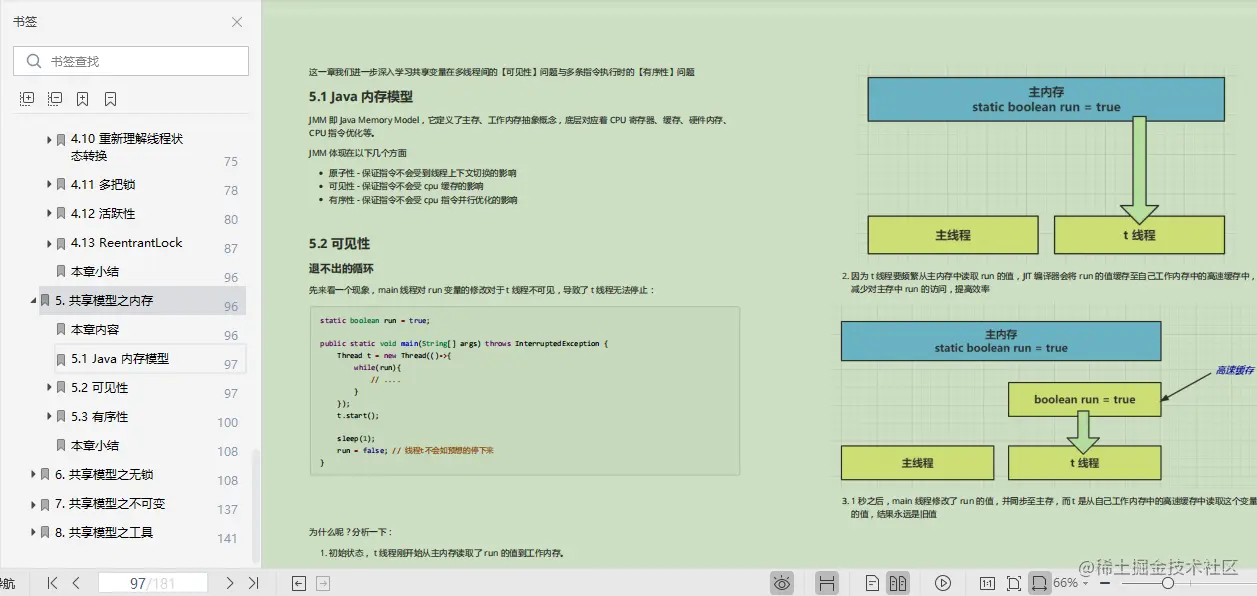Toggle eye protection reading mode
Image resolution: width=1257 pixels, height=596 pixels.
point(781,582)
